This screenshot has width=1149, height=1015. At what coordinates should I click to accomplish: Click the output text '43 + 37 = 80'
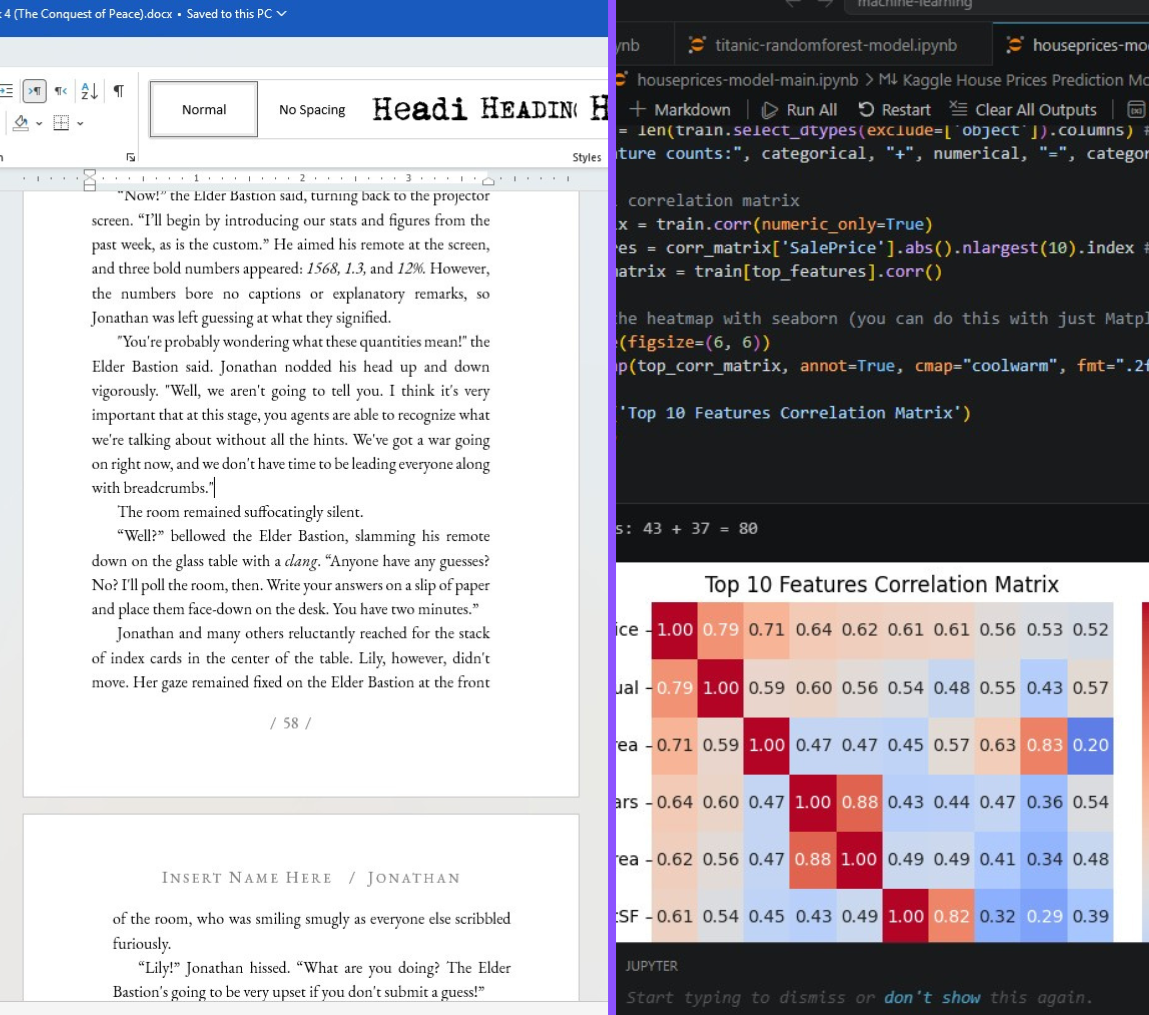[700, 528]
